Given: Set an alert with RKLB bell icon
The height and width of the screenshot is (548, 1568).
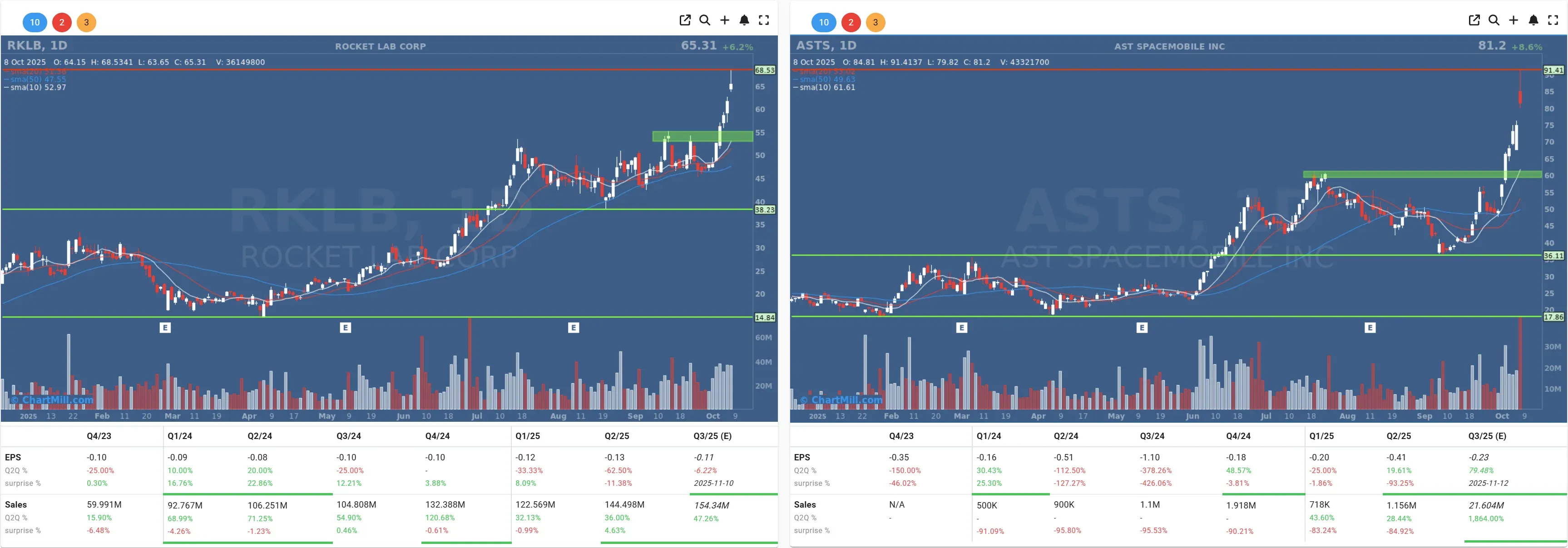Looking at the screenshot, I should [744, 20].
